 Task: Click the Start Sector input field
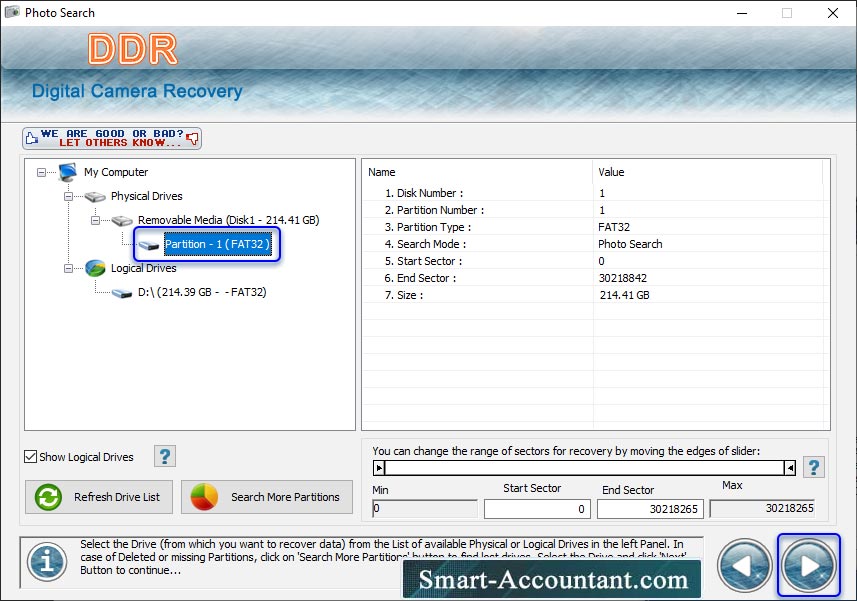pyautogui.click(x=537, y=509)
